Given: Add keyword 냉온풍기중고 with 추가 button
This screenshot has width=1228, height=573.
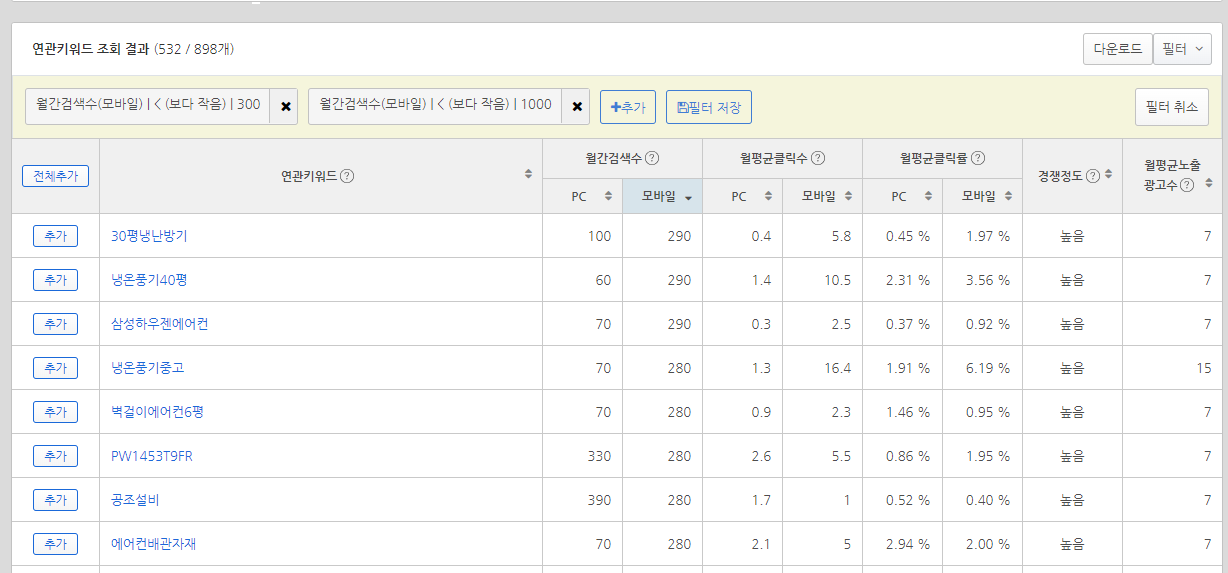Looking at the screenshot, I should tap(55, 368).
